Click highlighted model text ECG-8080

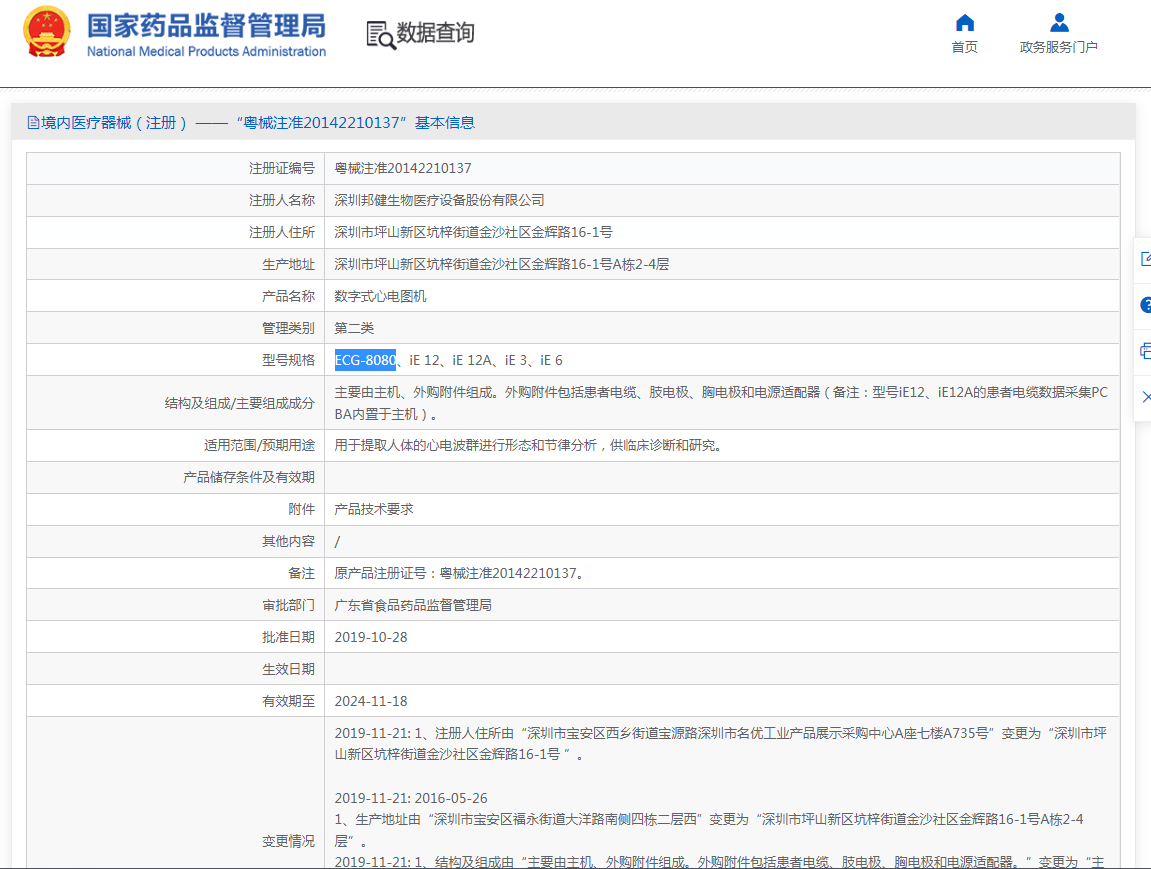point(365,360)
